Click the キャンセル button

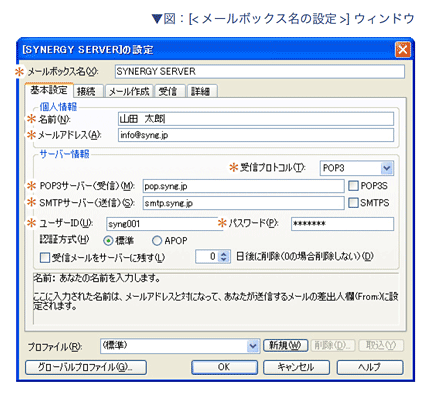click(296, 367)
